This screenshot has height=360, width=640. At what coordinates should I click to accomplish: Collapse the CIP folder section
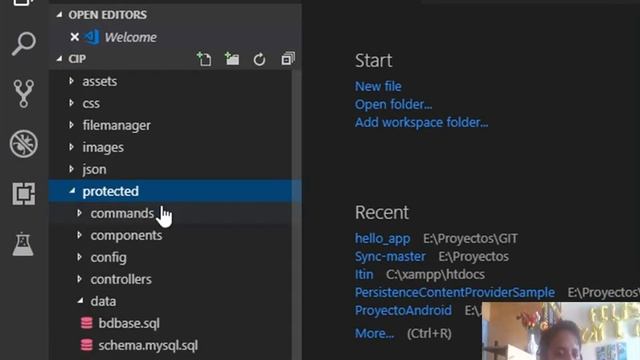click(x=60, y=59)
